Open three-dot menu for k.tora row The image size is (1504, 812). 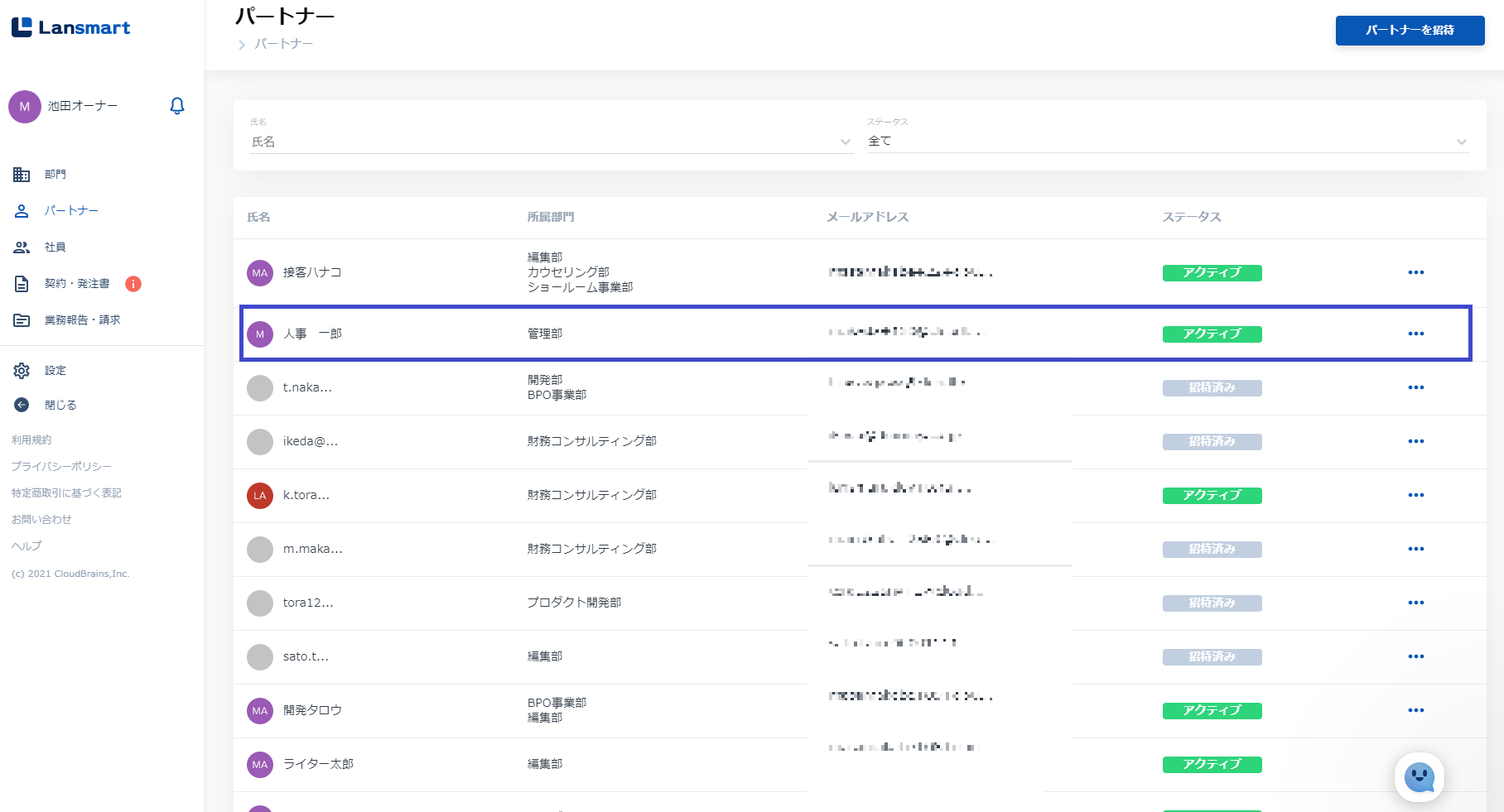click(1415, 495)
